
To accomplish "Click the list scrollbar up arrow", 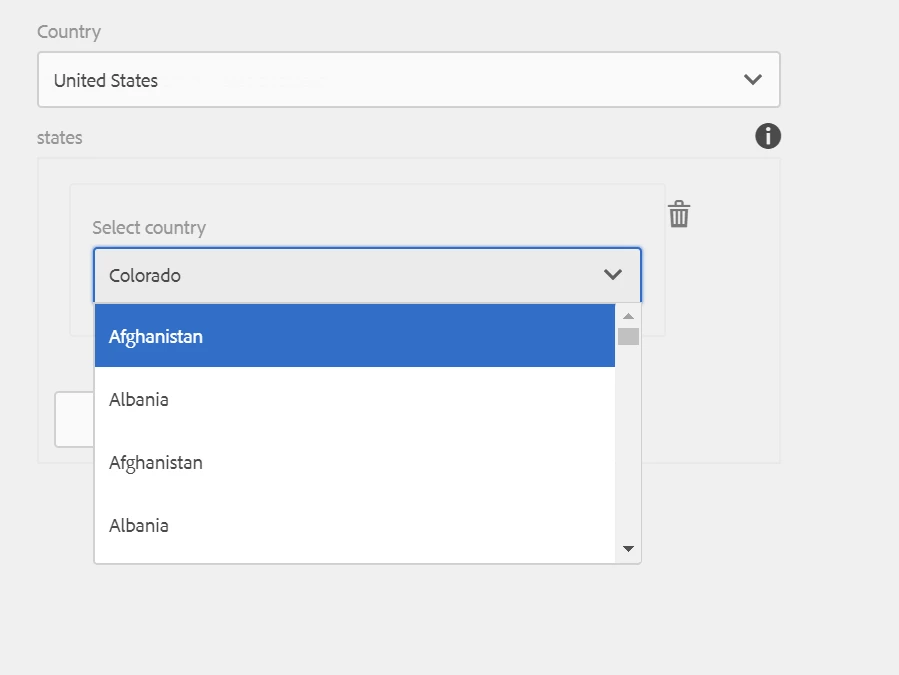I will 628,316.
